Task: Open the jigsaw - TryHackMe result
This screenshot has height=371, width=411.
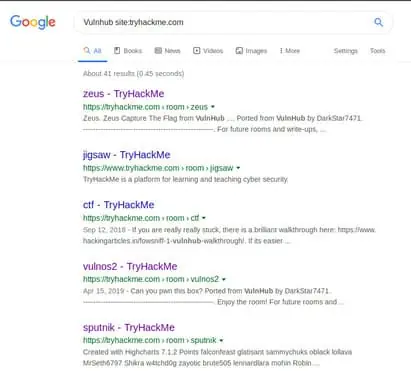Action: pyautogui.click(x=127, y=155)
